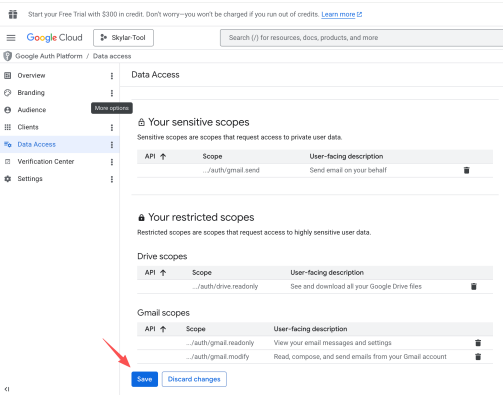Image resolution: width=503 pixels, height=395 pixels.
Task: Click the .../auth/gmail.readonly scope text
Action: pos(220,343)
